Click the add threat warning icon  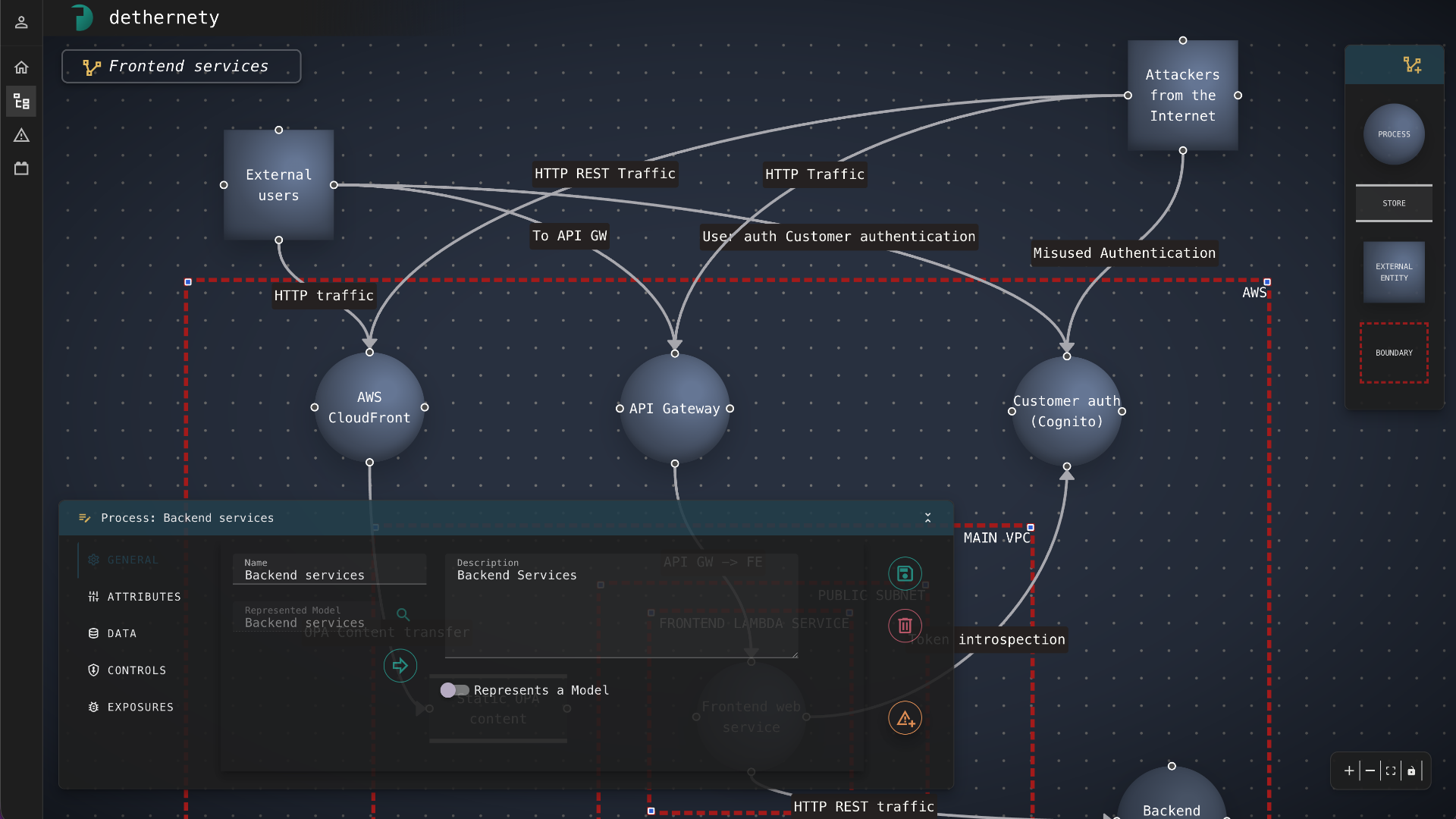pos(905,718)
